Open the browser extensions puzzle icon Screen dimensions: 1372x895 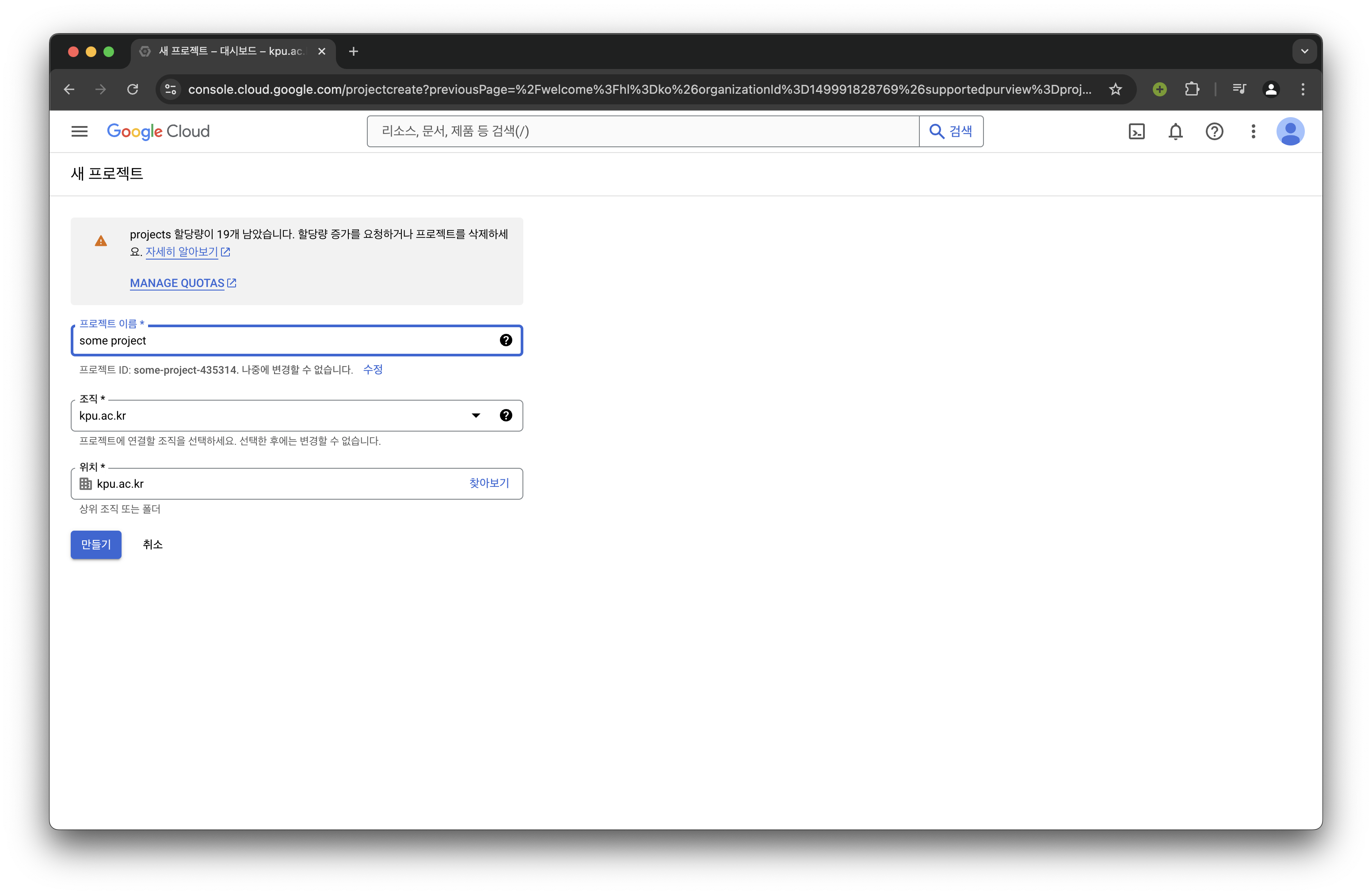[1192, 89]
